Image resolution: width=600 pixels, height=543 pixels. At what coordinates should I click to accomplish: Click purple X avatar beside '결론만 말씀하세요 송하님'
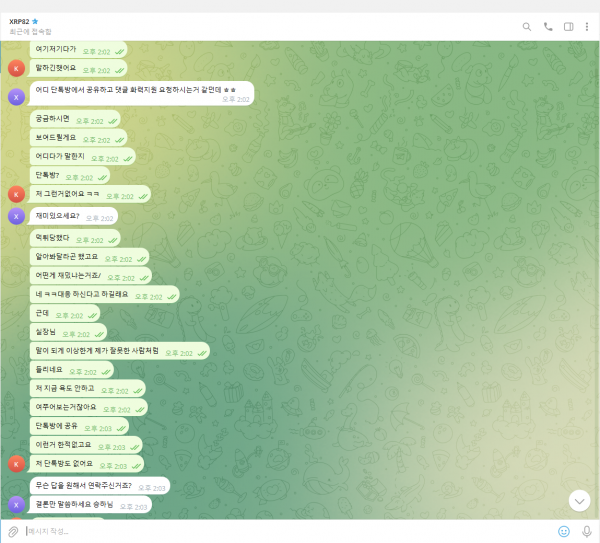[x=15, y=506]
